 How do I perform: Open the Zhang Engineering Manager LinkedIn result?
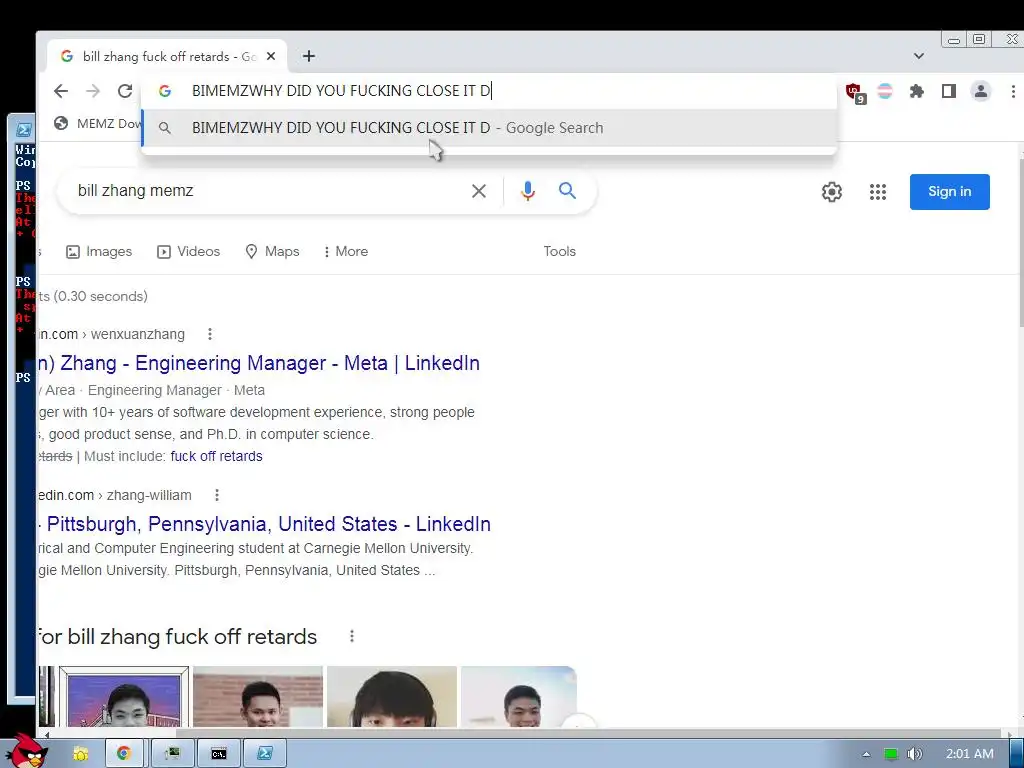tap(259, 363)
